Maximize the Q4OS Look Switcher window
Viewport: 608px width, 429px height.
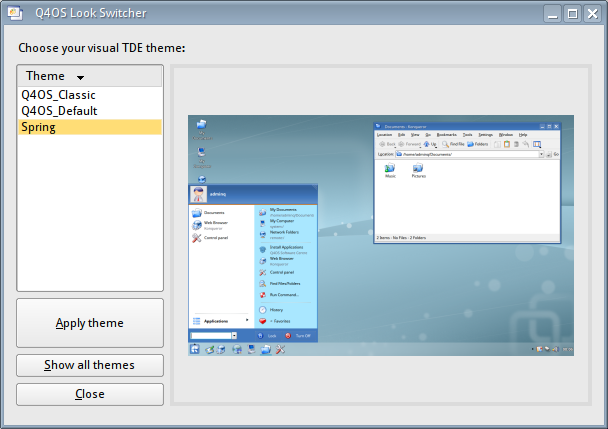tap(573, 14)
